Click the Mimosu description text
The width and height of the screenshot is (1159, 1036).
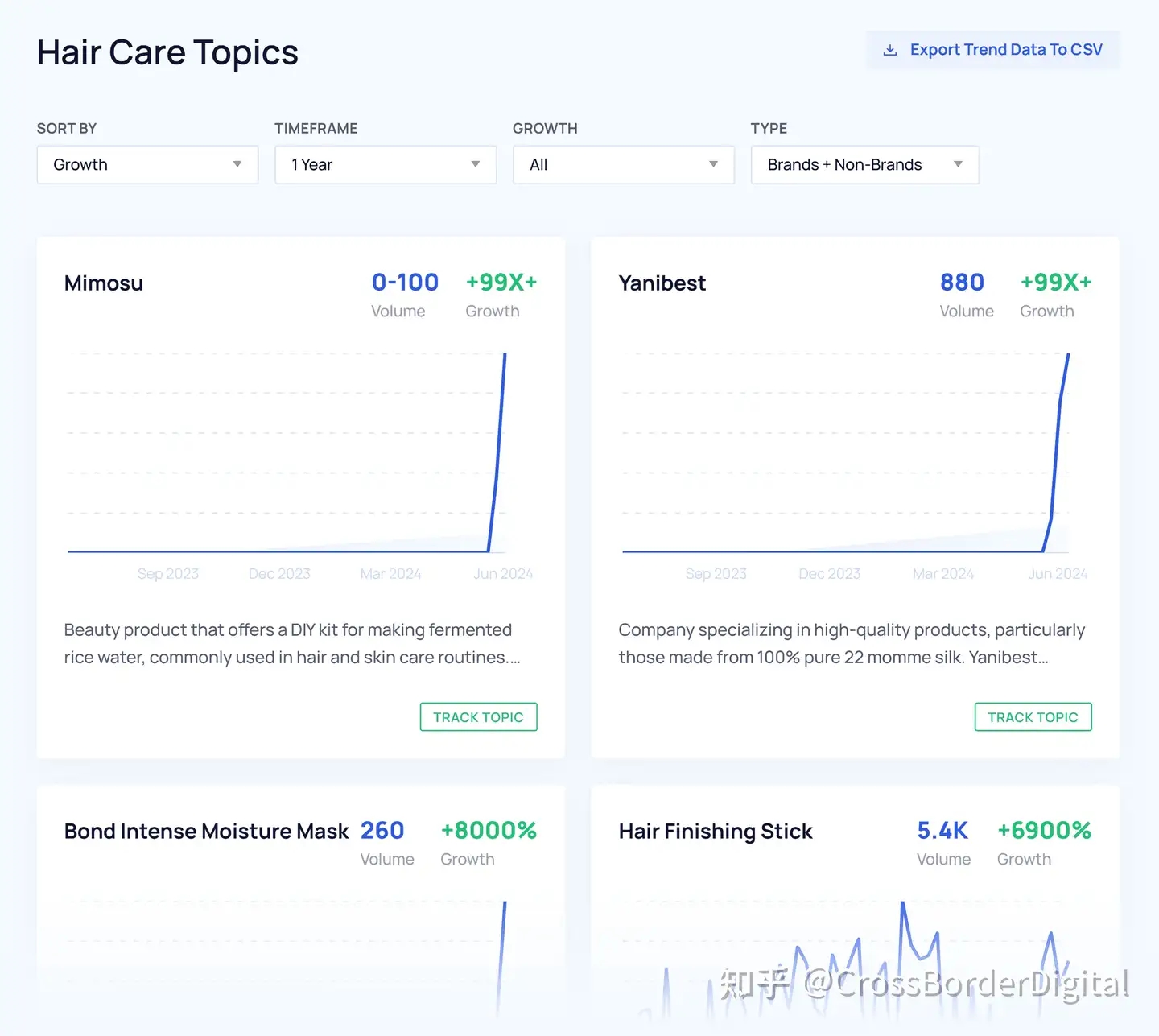click(x=292, y=644)
